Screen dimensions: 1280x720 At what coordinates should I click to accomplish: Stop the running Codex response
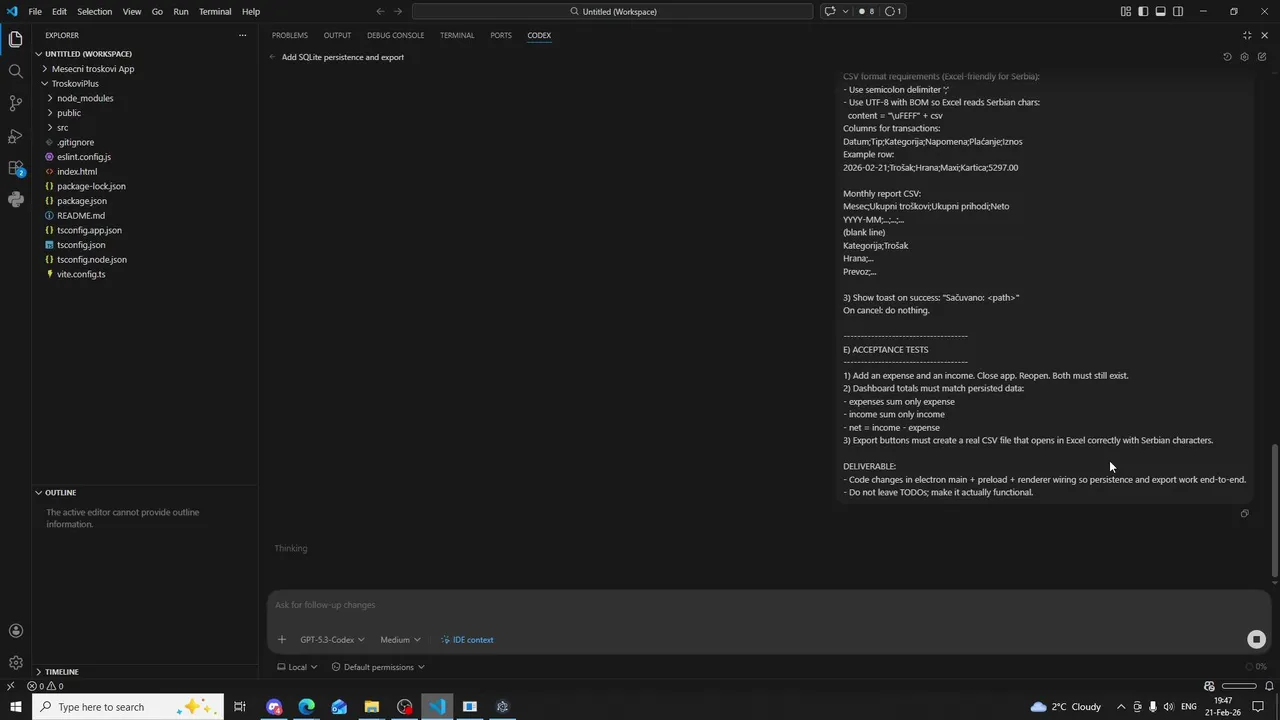pyautogui.click(x=1257, y=640)
